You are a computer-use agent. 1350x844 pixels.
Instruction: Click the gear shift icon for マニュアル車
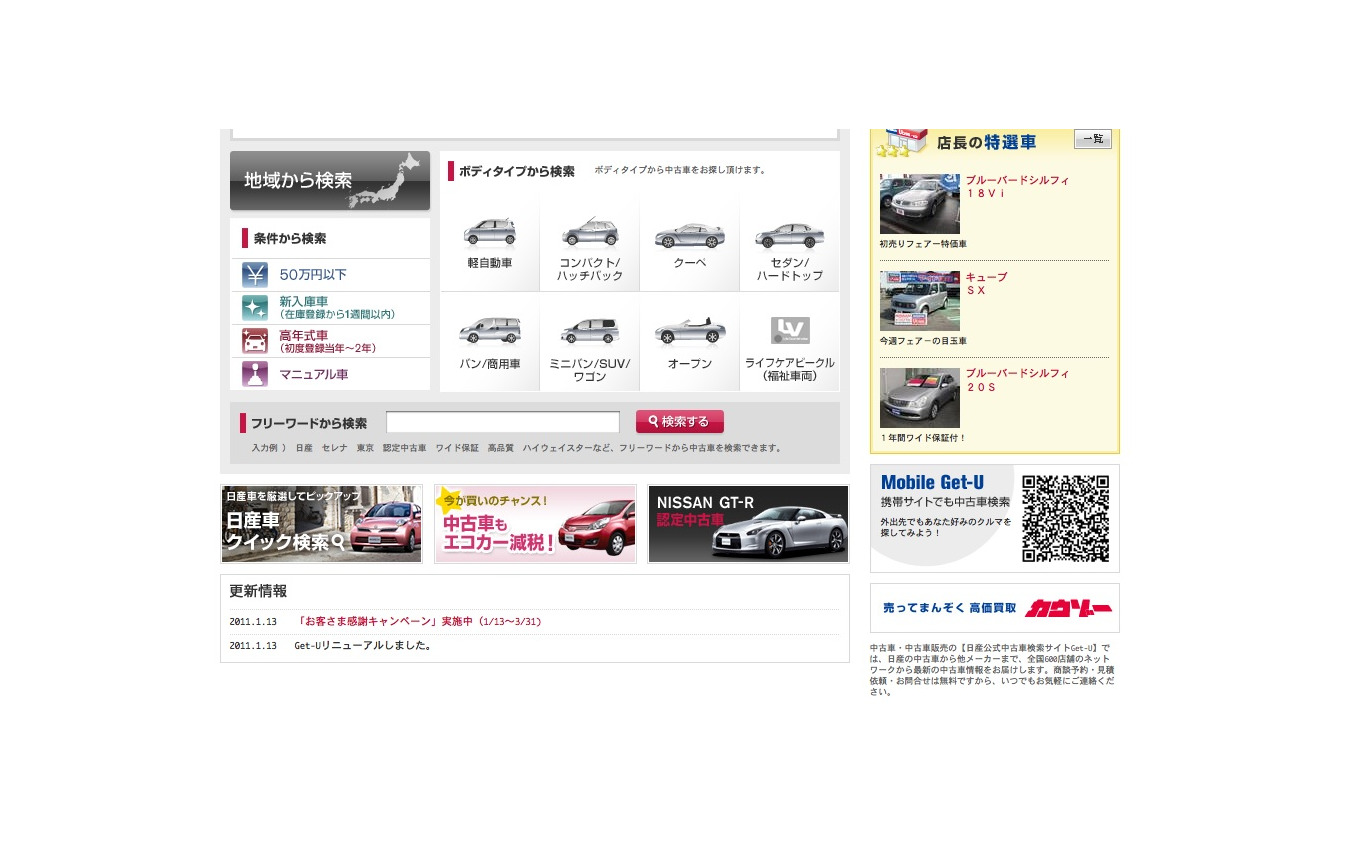point(255,374)
